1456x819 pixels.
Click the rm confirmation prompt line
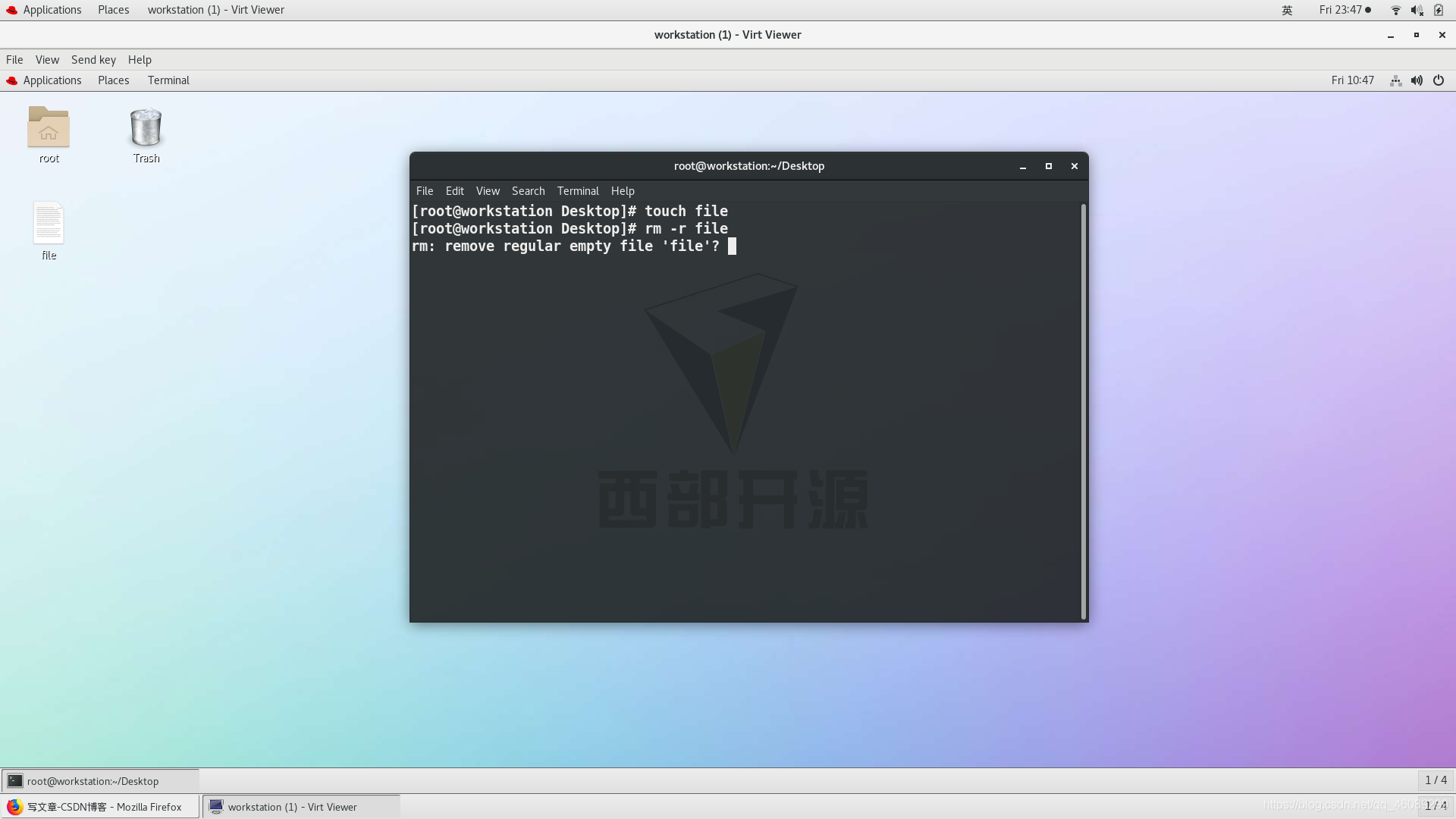574,246
